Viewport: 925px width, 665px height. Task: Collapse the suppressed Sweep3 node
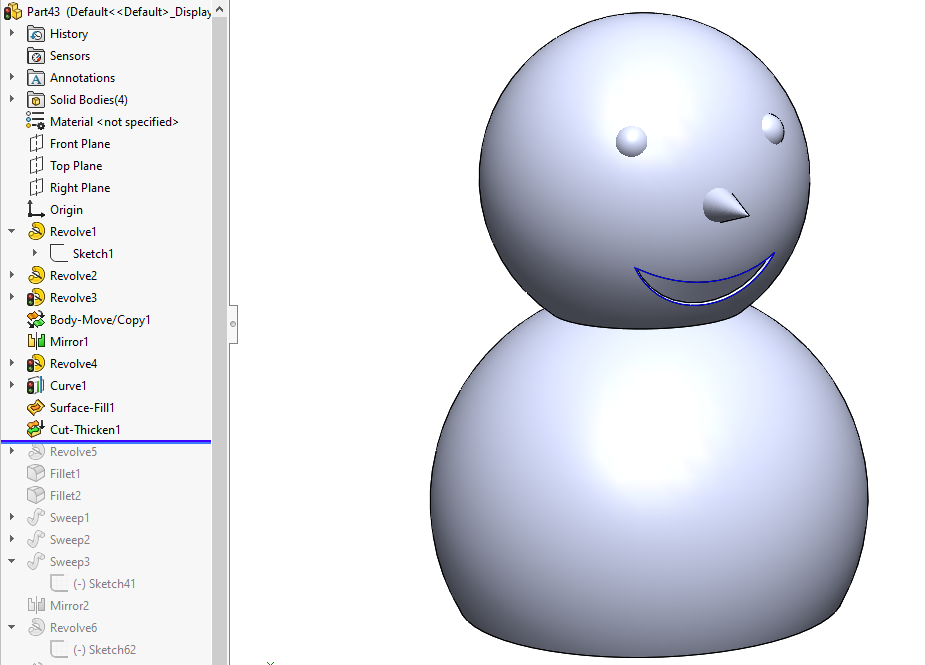pos(12,561)
